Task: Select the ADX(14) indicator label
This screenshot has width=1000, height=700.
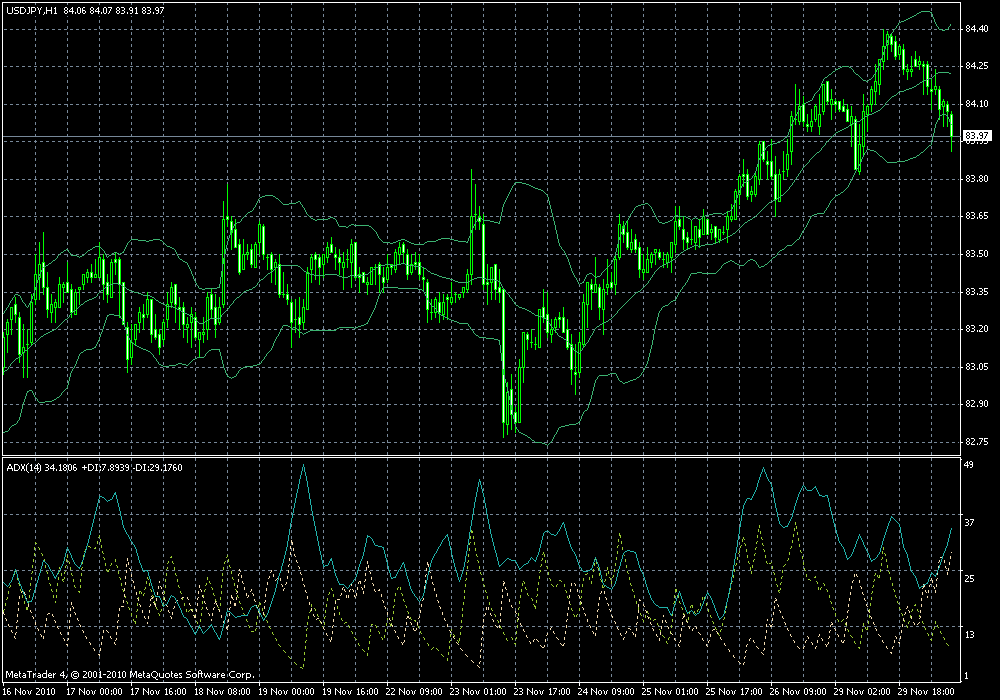Action: point(24,468)
